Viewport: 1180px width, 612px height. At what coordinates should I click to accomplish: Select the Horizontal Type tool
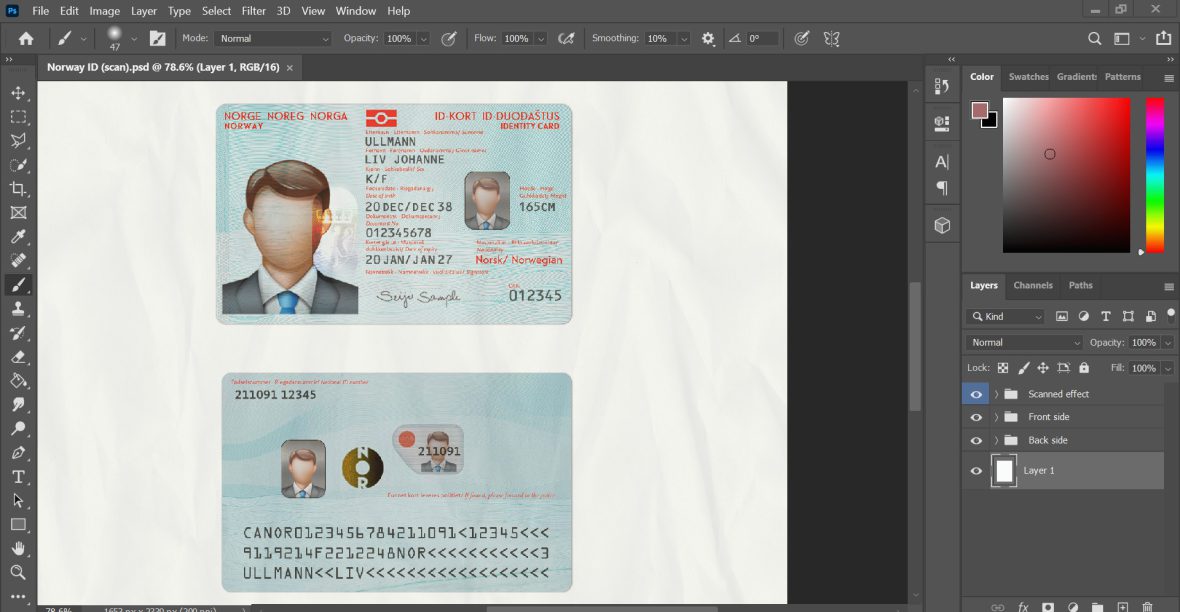click(20, 478)
